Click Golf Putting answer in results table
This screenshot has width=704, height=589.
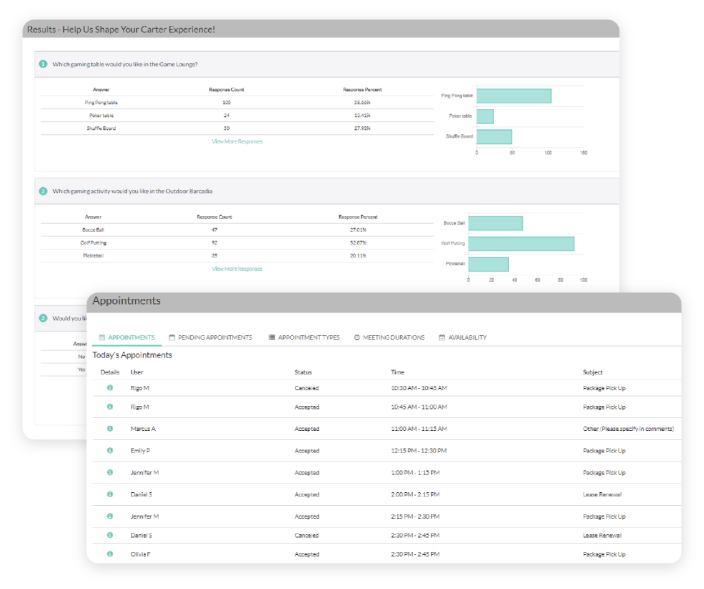click(93, 243)
